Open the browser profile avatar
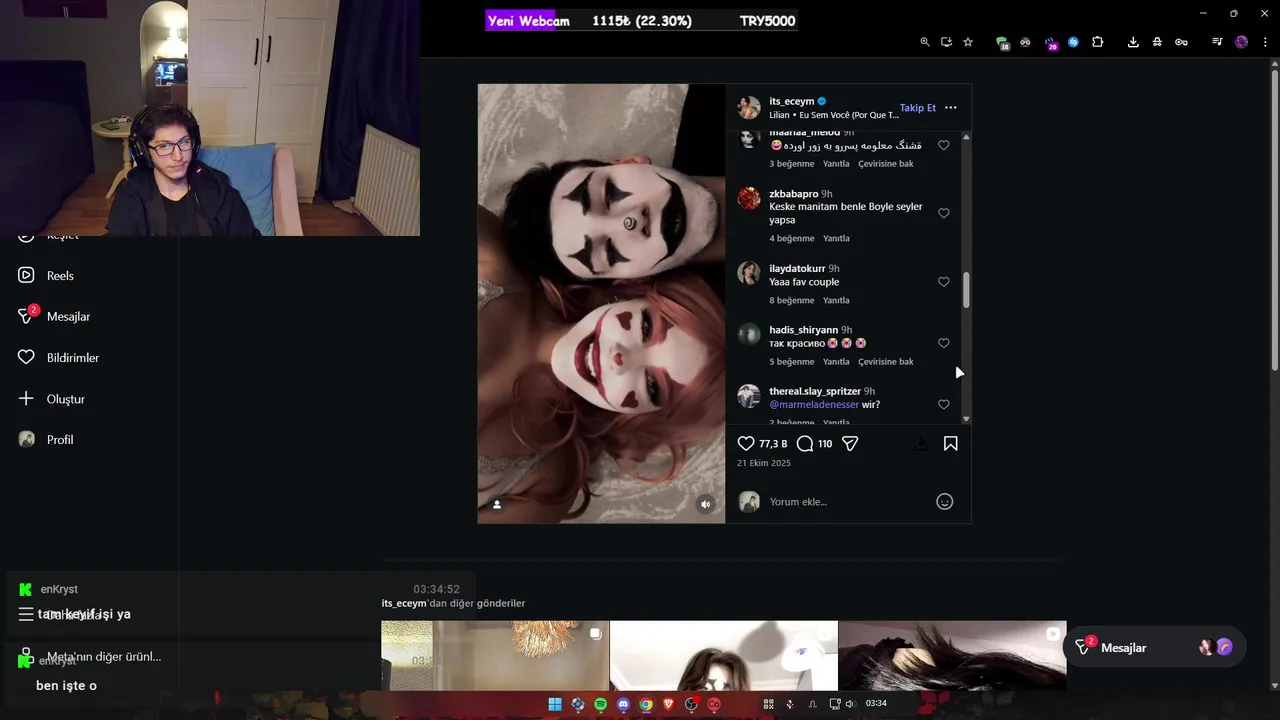 [1241, 42]
